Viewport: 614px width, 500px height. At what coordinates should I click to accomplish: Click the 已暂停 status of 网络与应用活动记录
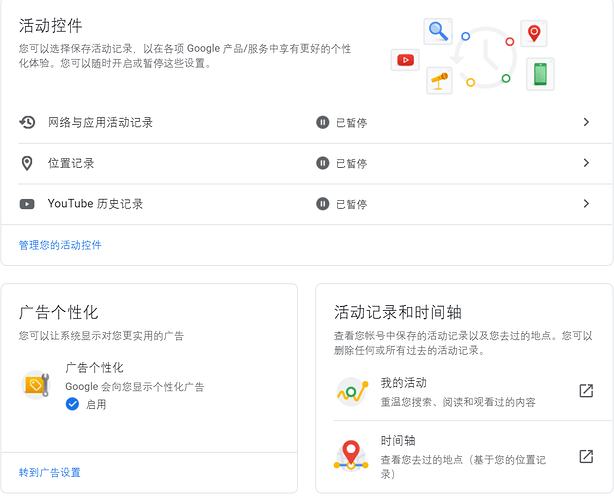tap(351, 123)
